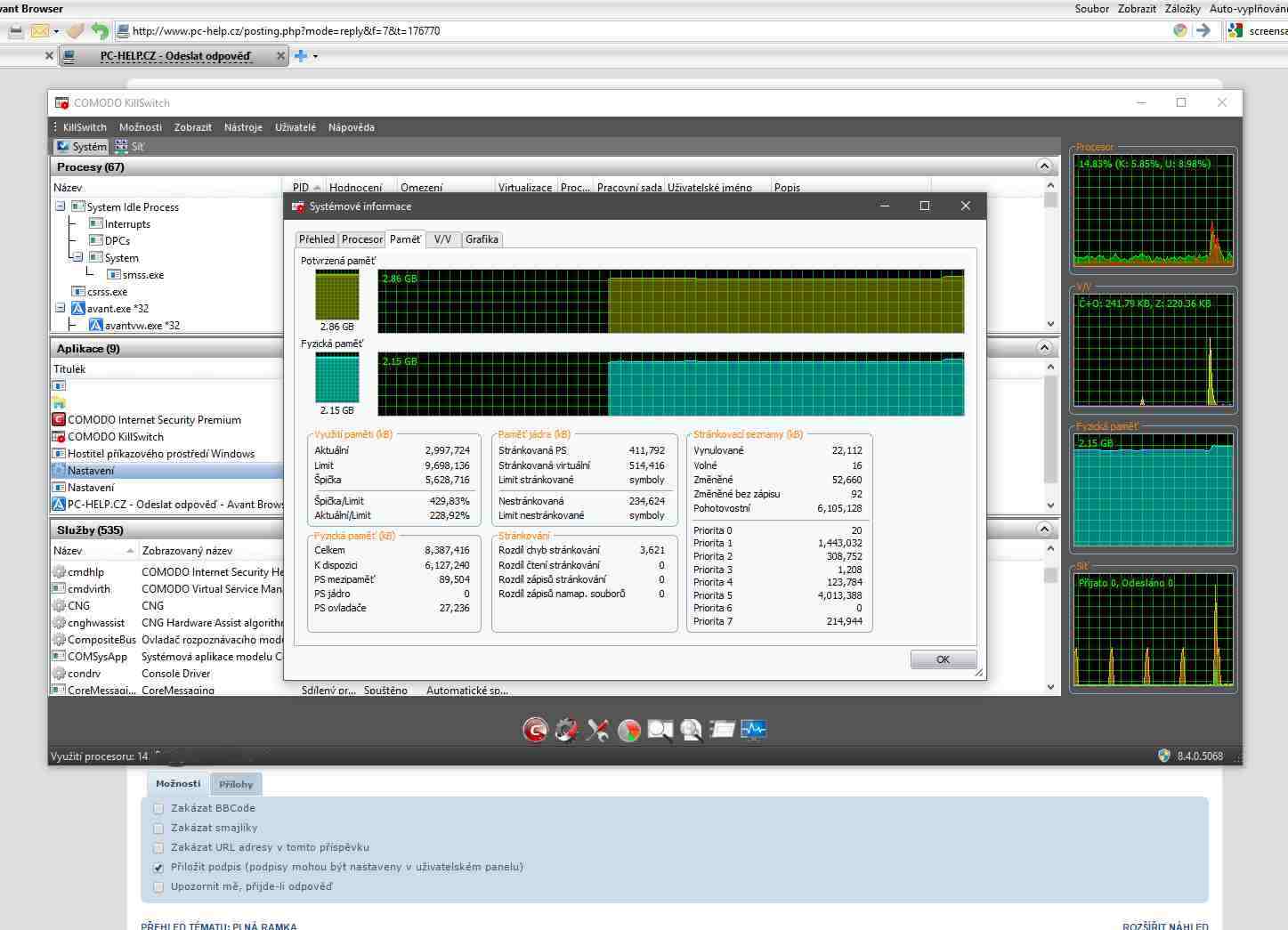Open the Přílohy tab on forum page
1288x930 pixels.
pyautogui.click(x=236, y=784)
